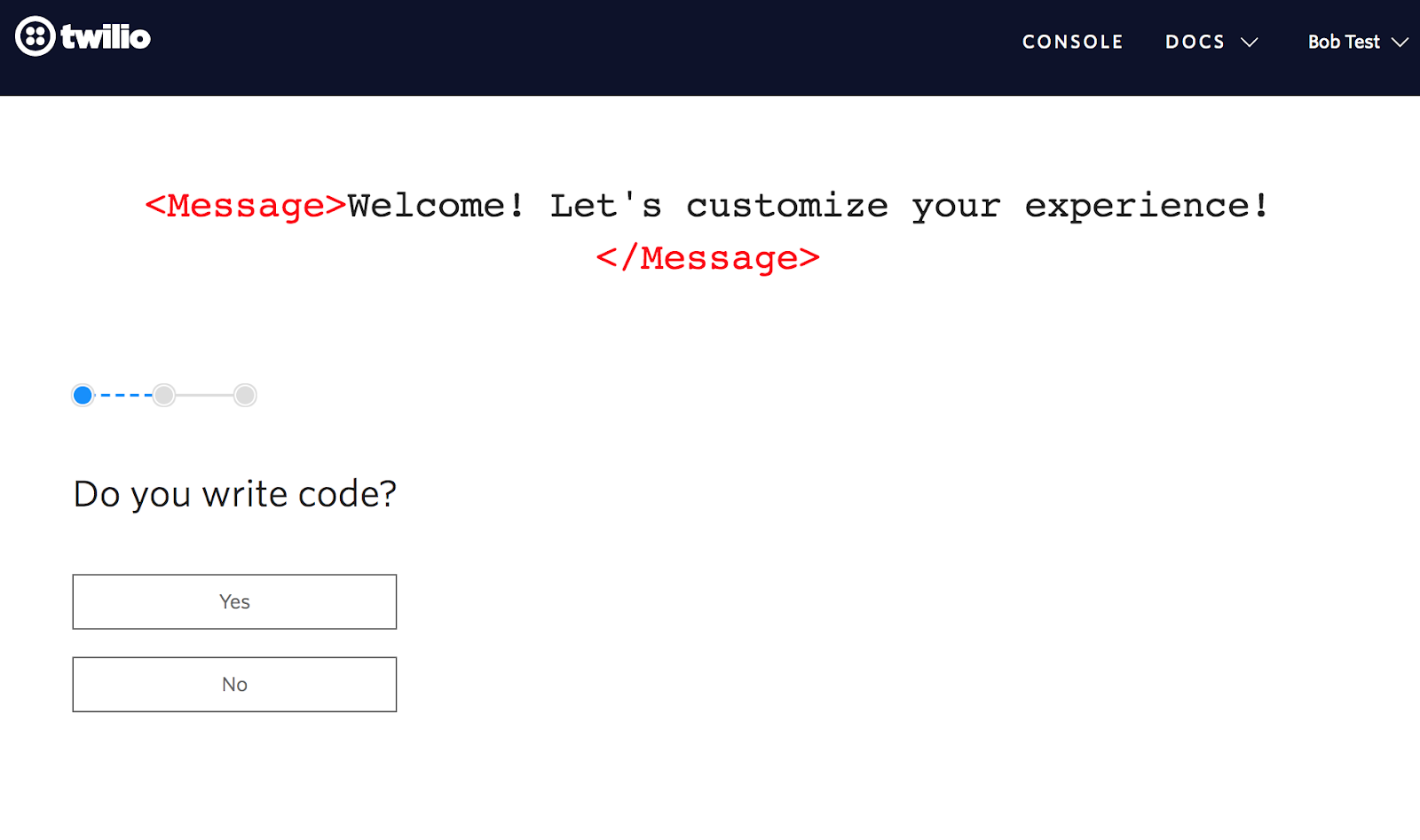1420x840 pixels.
Task: Open the DOCS menu label
Action: pyautogui.click(x=1195, y=42)
